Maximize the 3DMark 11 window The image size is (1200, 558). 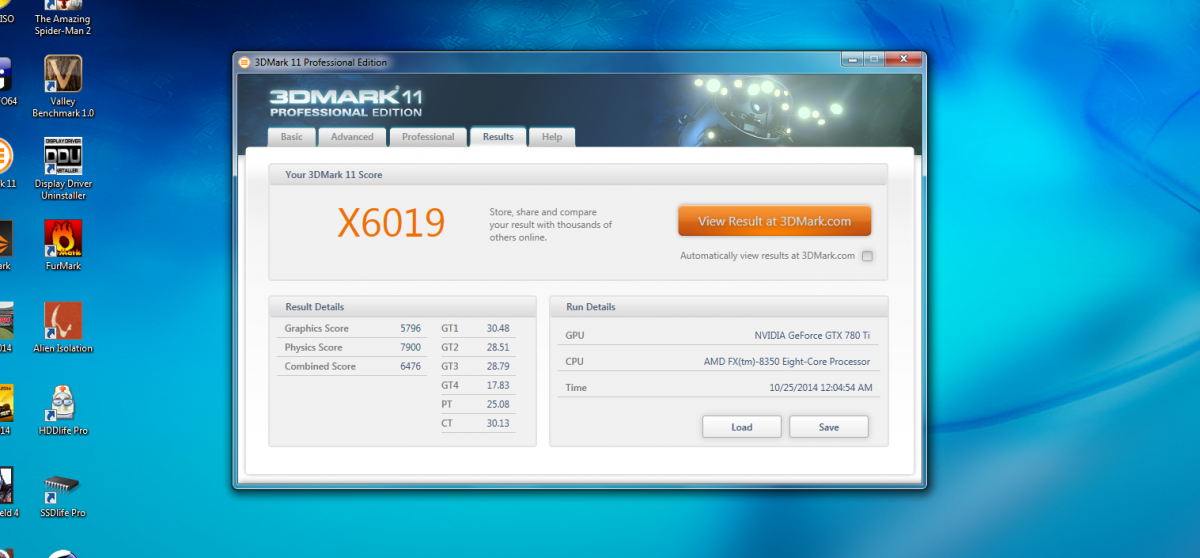873,60
